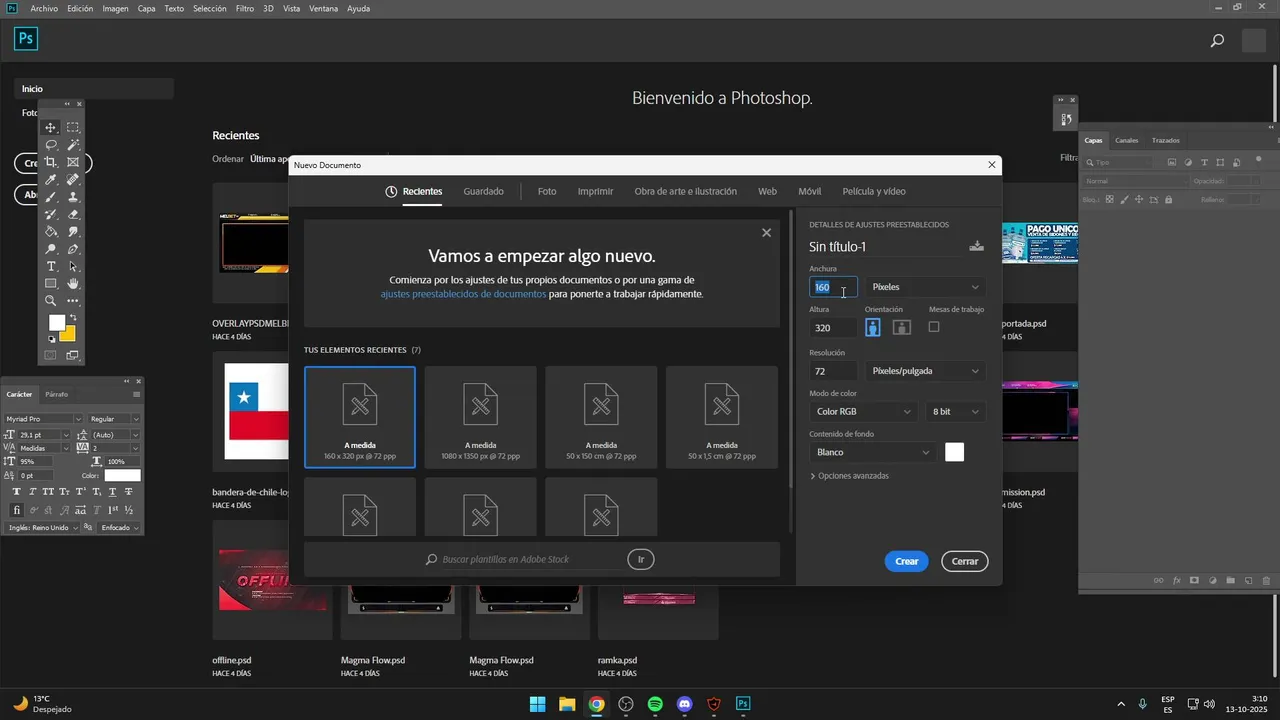The height and width of the screenshot is (720, 1280).
Task: Select the Zoom magnifier tool
Action: (x=51, y=301)
